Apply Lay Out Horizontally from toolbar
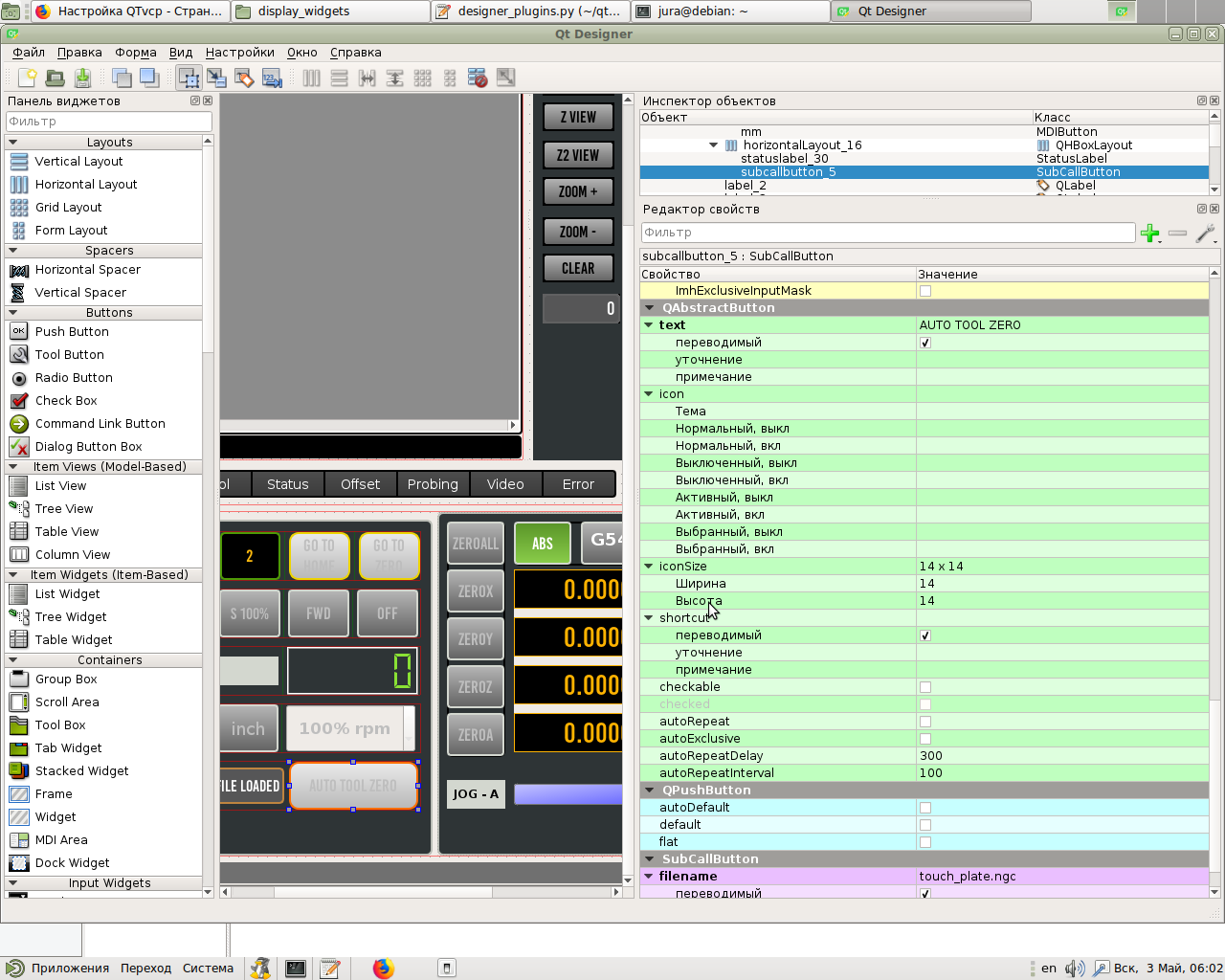 click(312, 78)
